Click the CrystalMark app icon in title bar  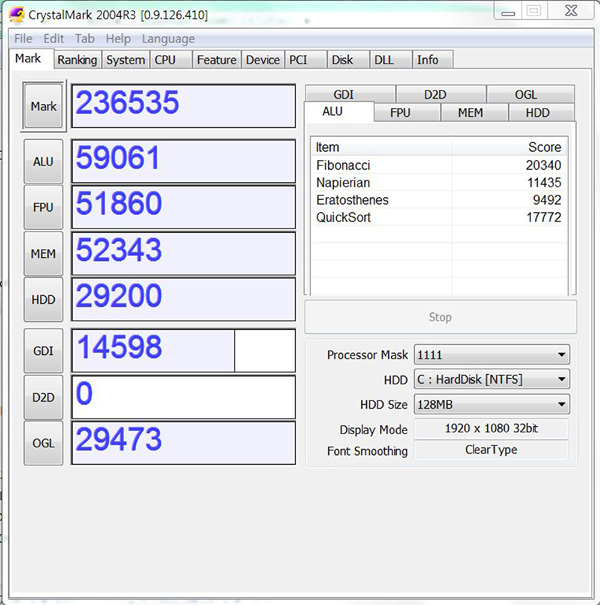(x=17, y=15)
